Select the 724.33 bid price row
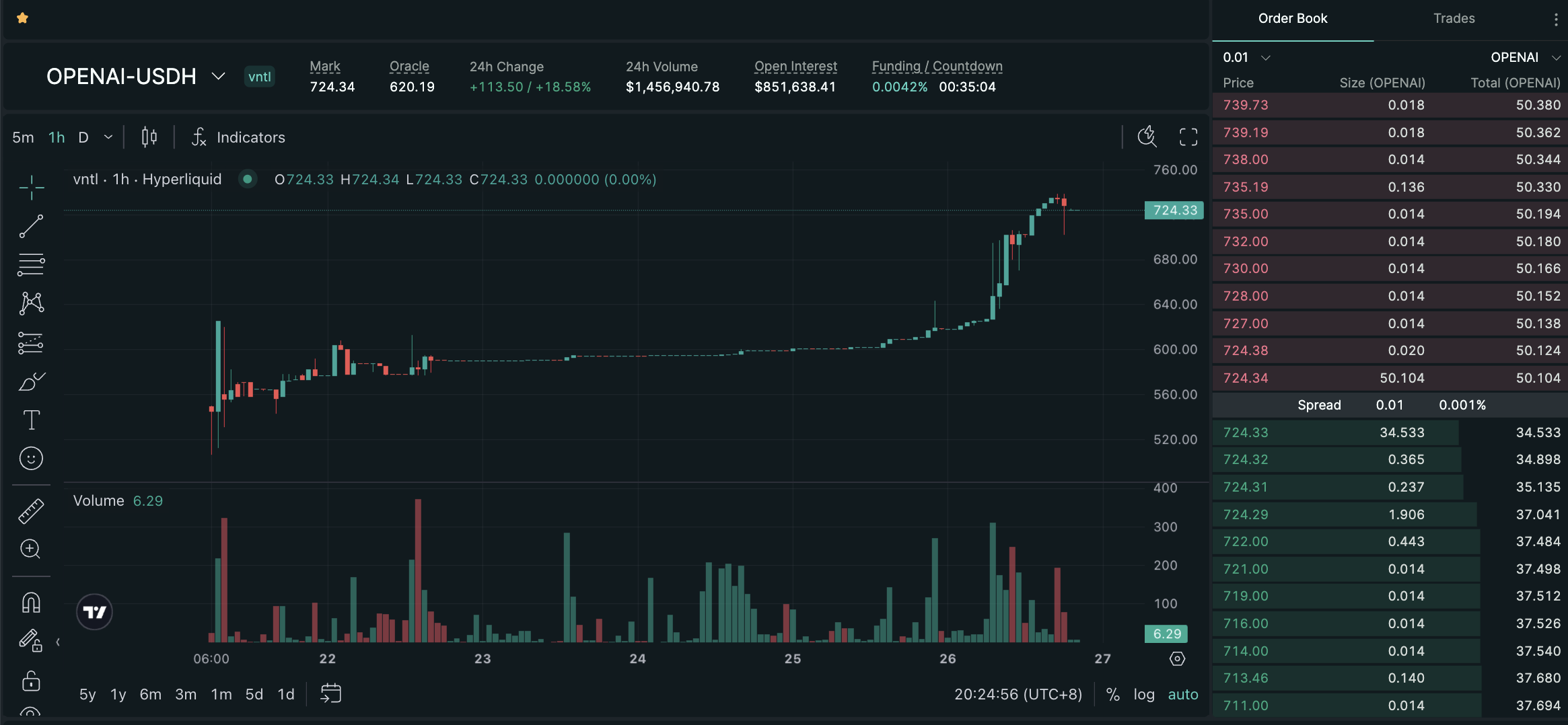 click(x=1390, y=432)
